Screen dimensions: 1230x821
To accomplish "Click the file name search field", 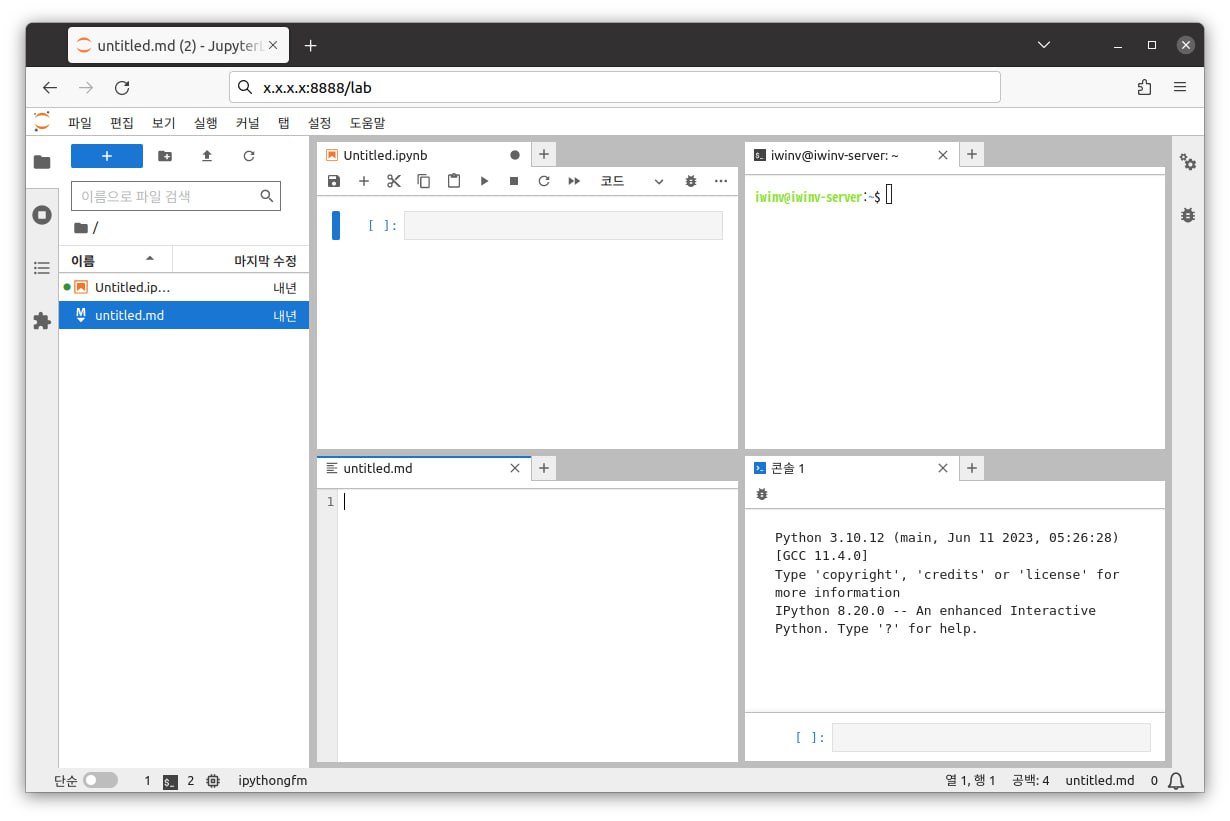I will coord(165,196).
